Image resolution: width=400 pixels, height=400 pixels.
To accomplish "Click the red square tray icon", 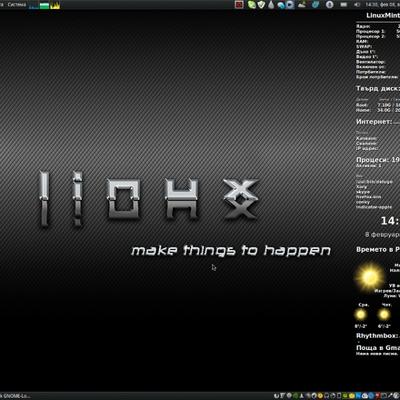I will (x=239, y=5).
